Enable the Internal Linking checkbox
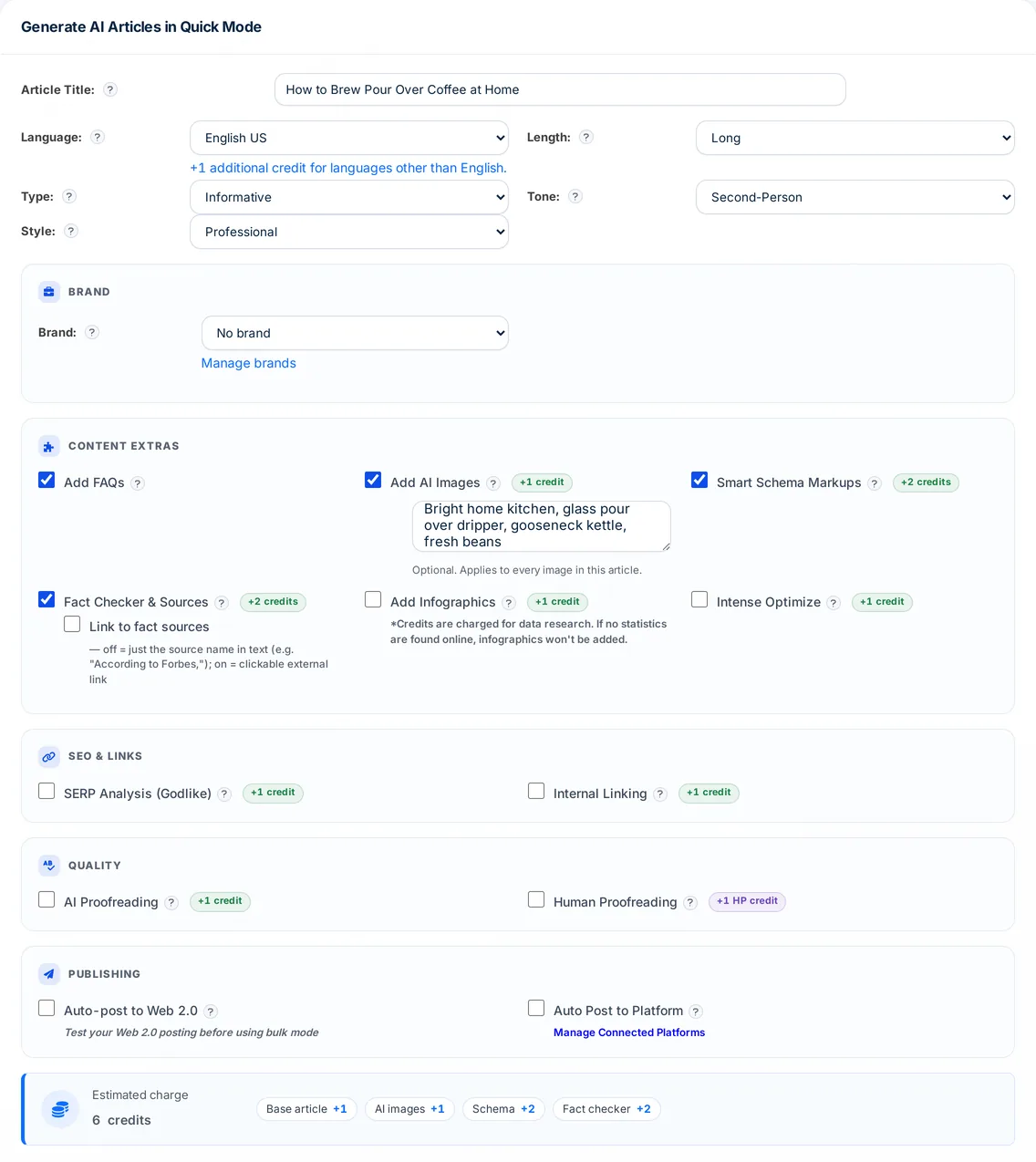This screenshot has width=1036, height=1162. pyautogui.click(x=536, y=791)
